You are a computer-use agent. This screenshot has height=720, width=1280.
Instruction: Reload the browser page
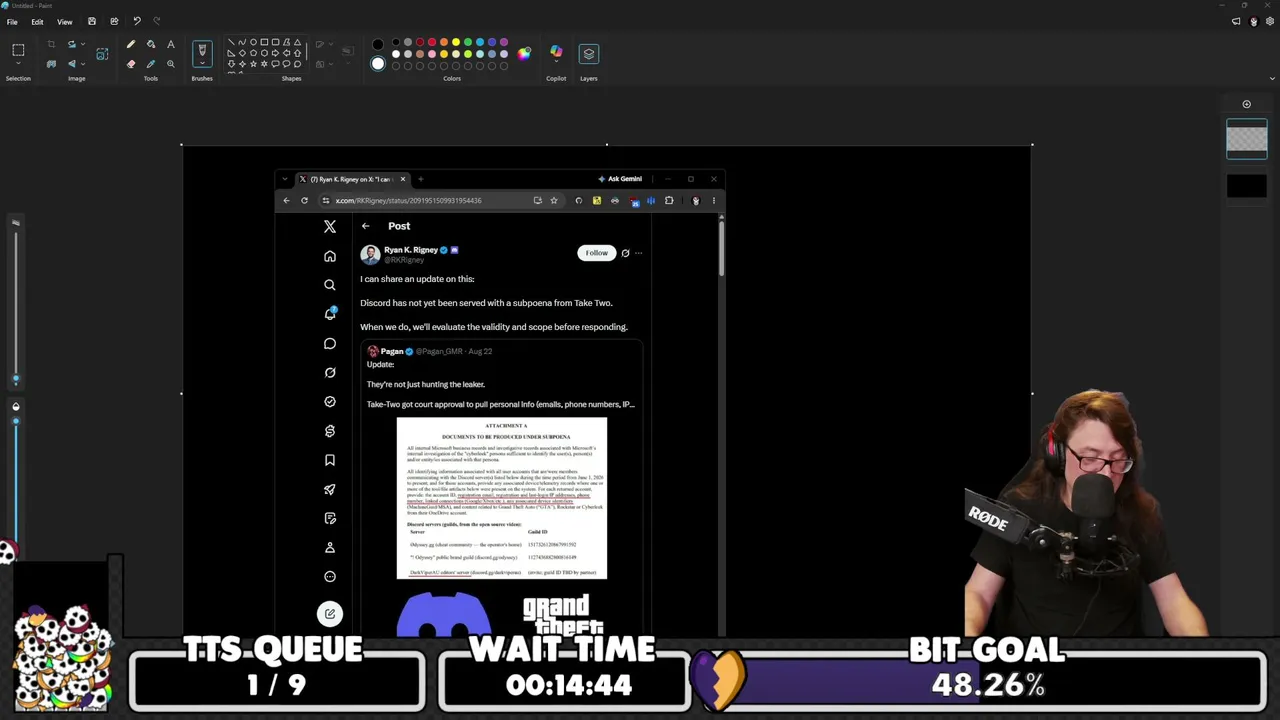[304, 200]
